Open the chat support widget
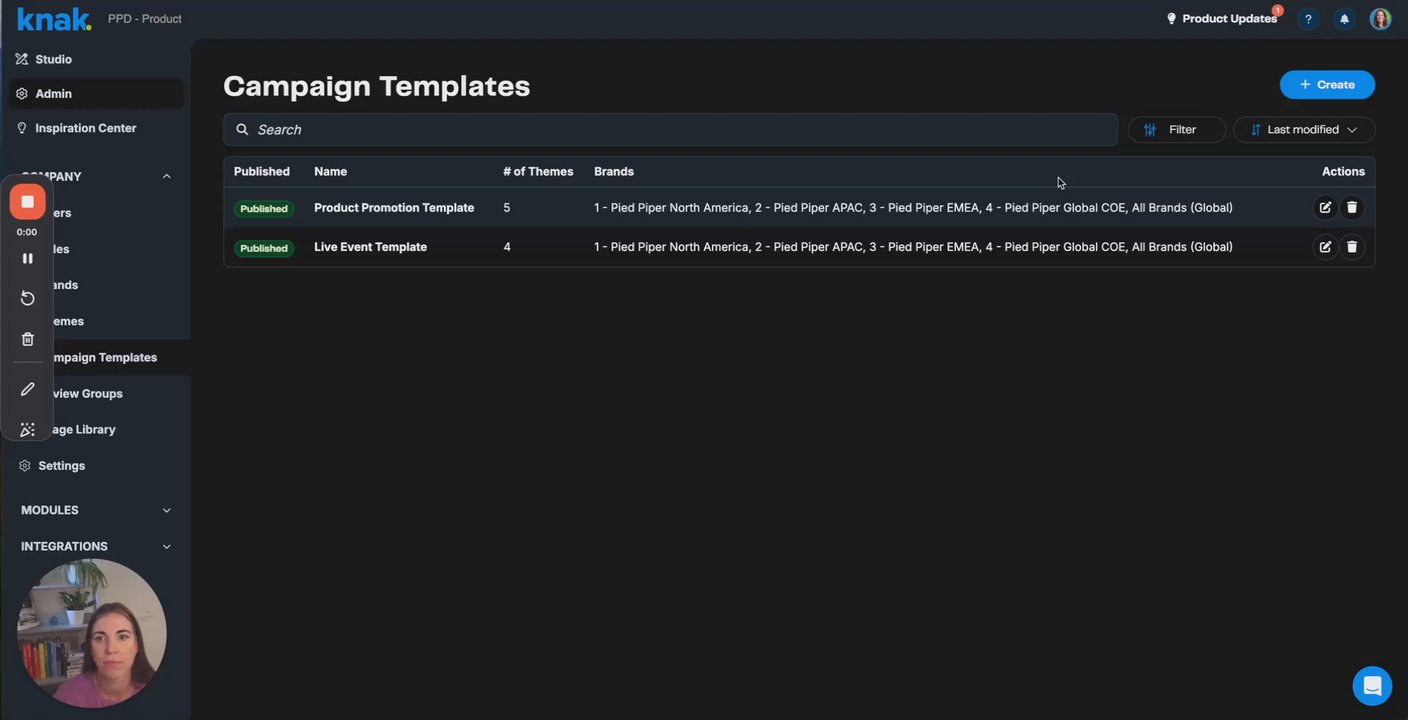The height and width of the screenshot is (720, 1408). click(x=1372, y=686)
